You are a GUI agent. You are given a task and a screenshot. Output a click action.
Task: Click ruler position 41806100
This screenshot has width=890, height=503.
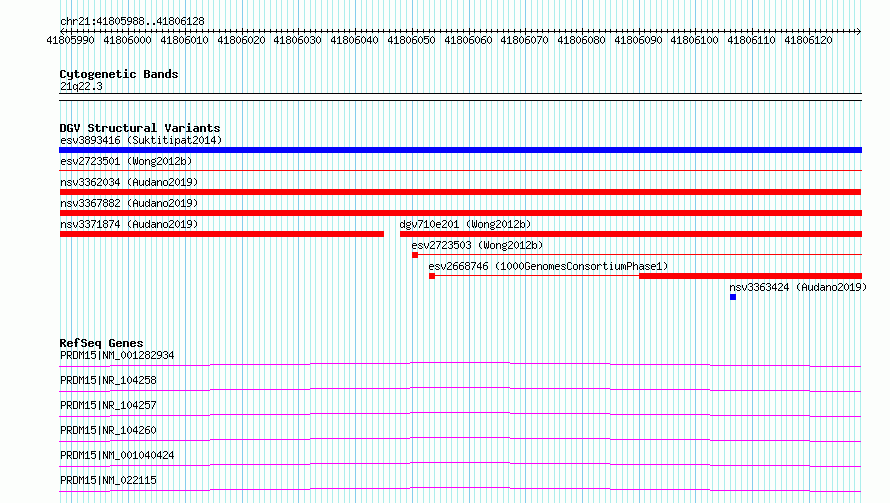tap(695, 40)
